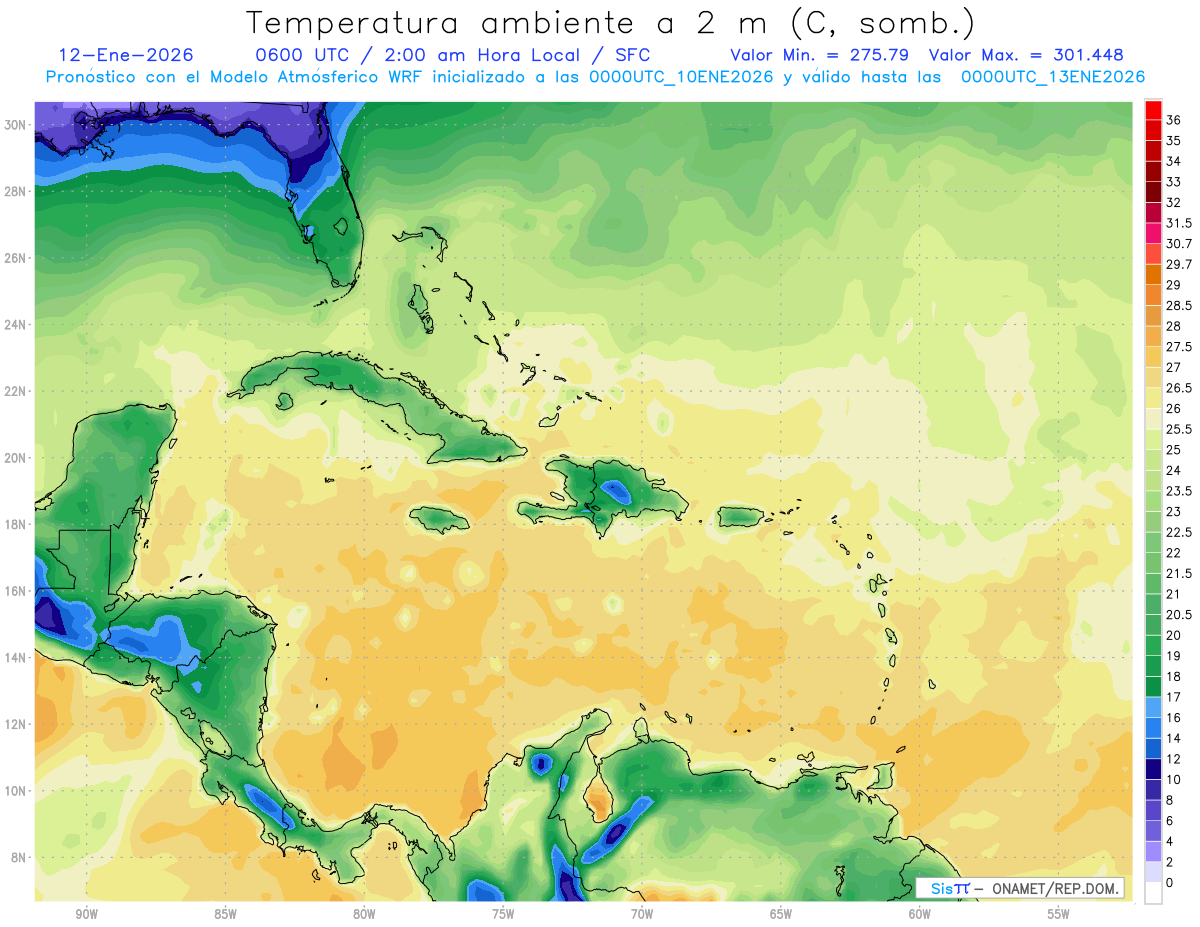Click the 18N latitude label
This screenshot has width=1200, height=927.
point(16,524)
